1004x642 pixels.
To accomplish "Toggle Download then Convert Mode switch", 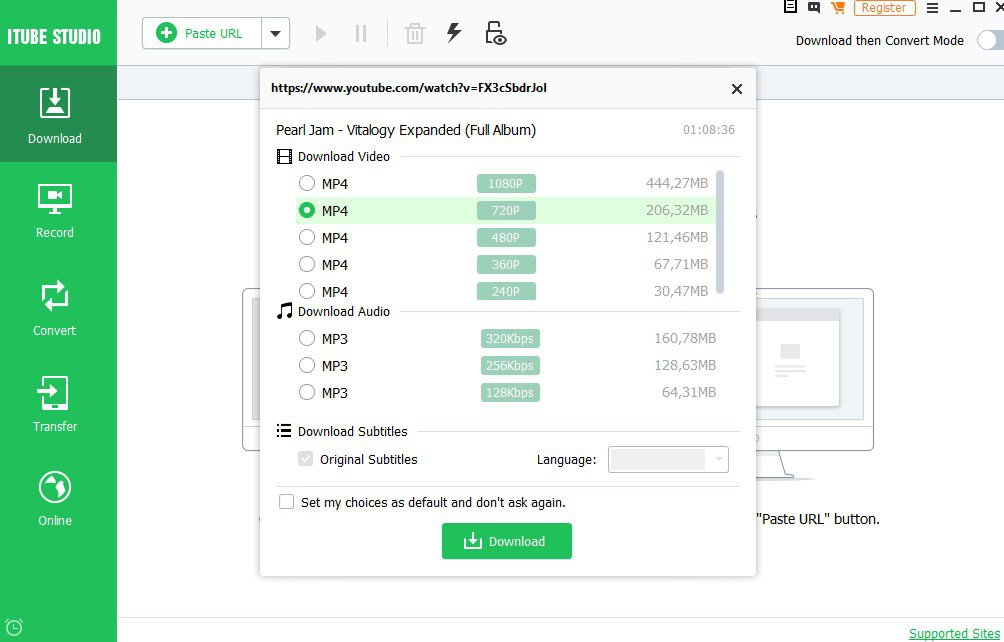I will click(989, 40).
